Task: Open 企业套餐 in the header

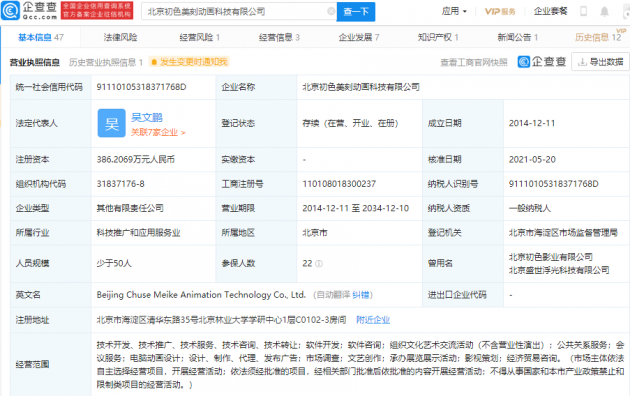Action: (550, 11)
